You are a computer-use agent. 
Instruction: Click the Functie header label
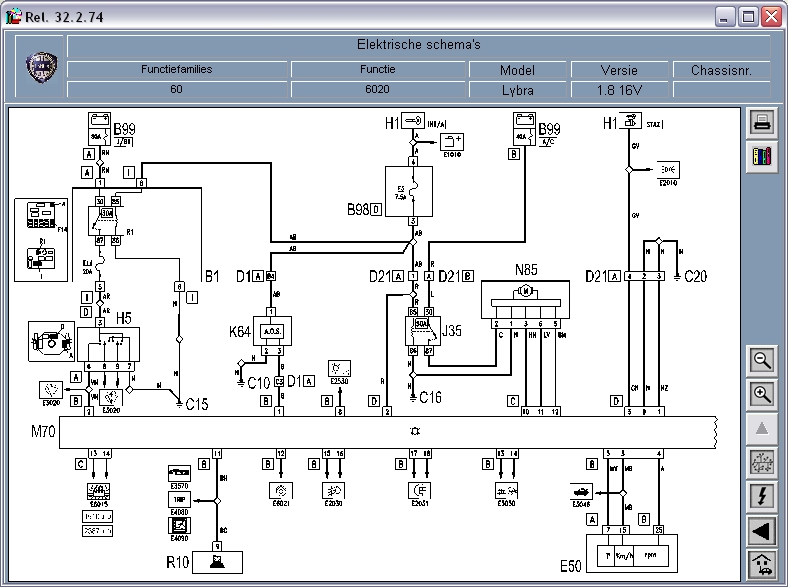pos(377,69)
